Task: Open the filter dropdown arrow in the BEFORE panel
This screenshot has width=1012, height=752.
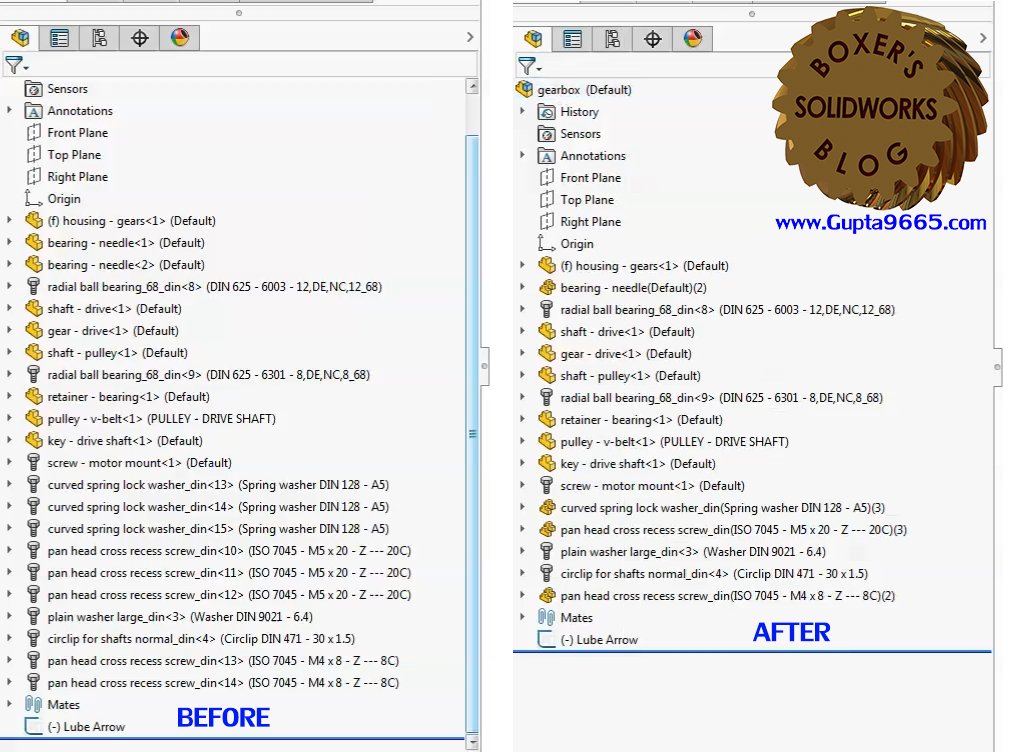Action: tap(25, 67)
